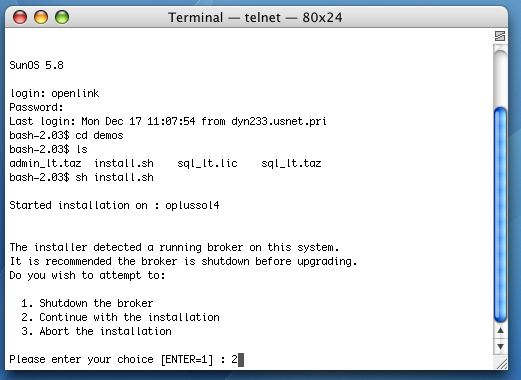This screenshot has height=380, width=521.
Task: Click the 'Continue with the installation' line
Action: click(120, 317)
